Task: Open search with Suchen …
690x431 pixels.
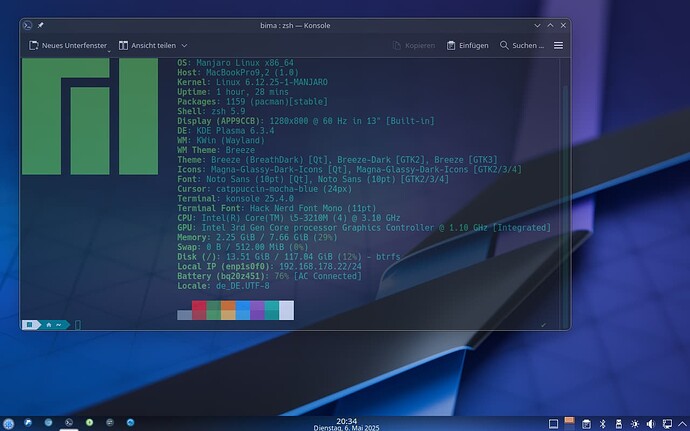Action: pos(522,45)
